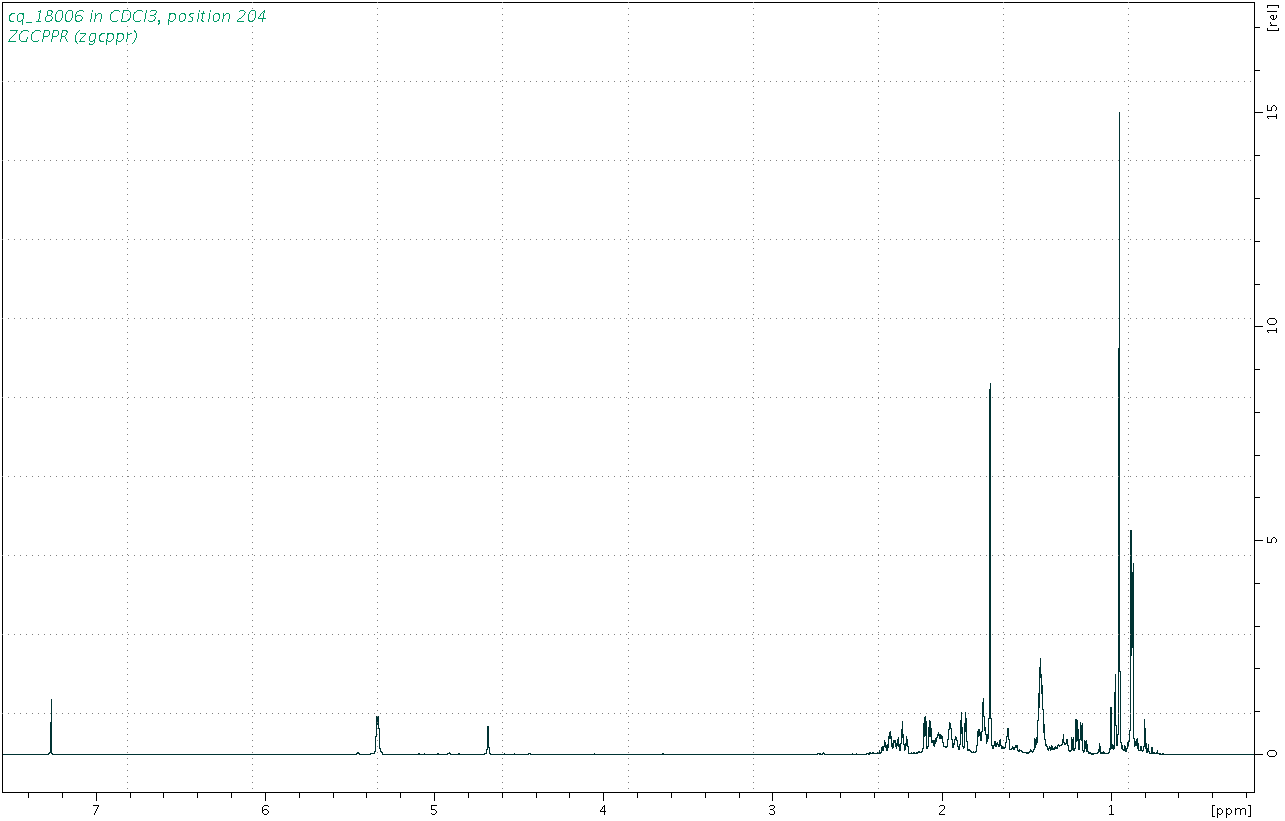This screenshot has height=821, width=1285.
Task: Click the title text "cq_18006 in CDCl3, position 204"
Action: coord(137,16)
